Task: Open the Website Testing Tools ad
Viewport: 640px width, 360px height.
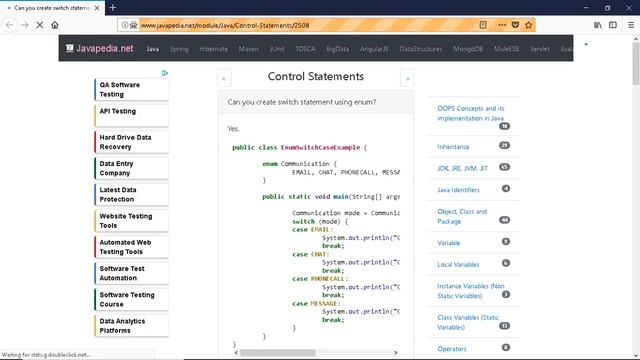Action: [131, 221]
